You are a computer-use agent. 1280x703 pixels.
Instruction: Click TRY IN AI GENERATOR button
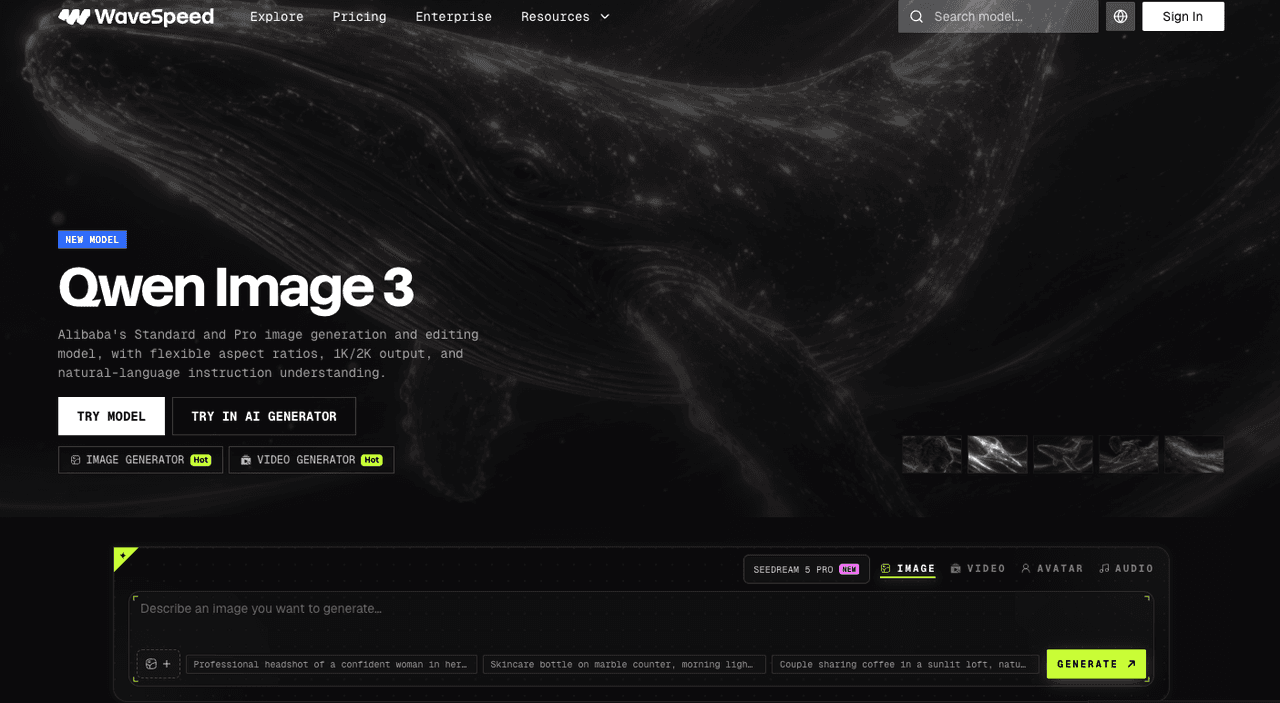pos(264,416)
